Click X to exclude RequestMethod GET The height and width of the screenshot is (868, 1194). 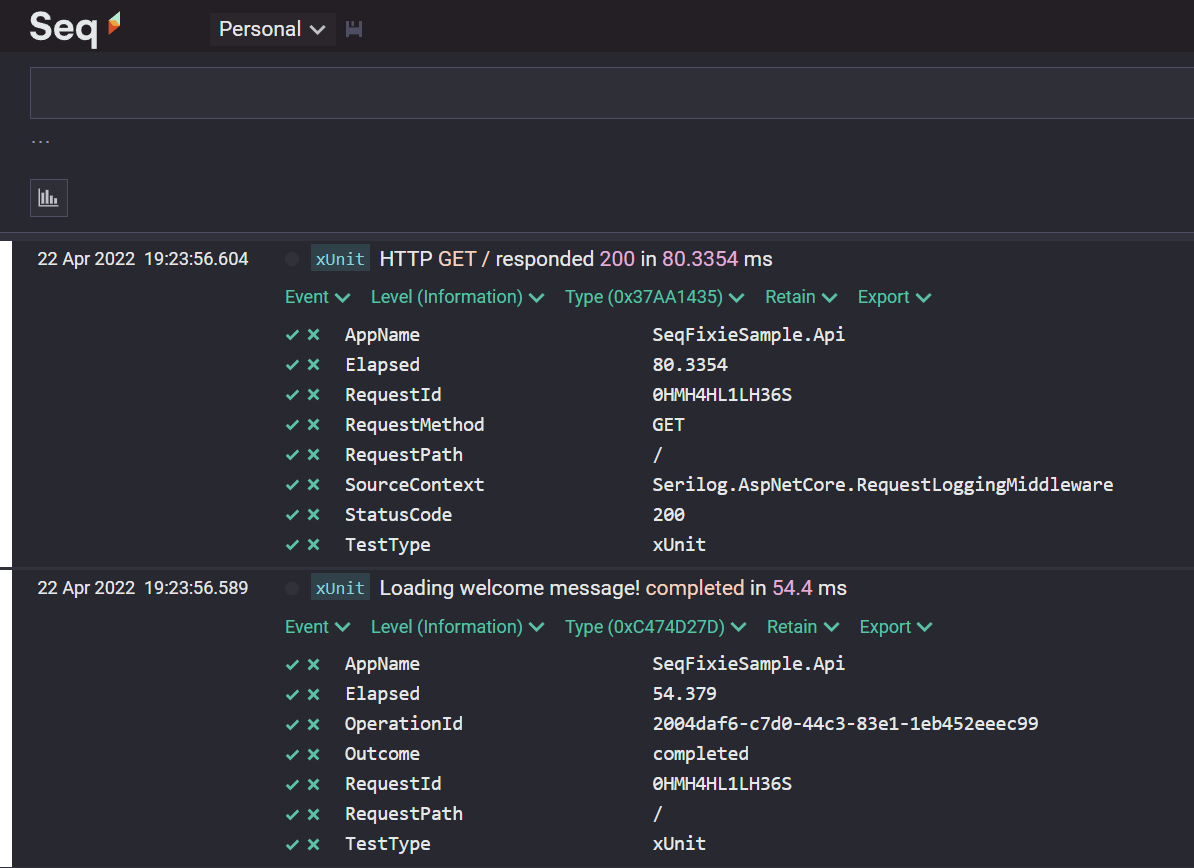(313, 425)
